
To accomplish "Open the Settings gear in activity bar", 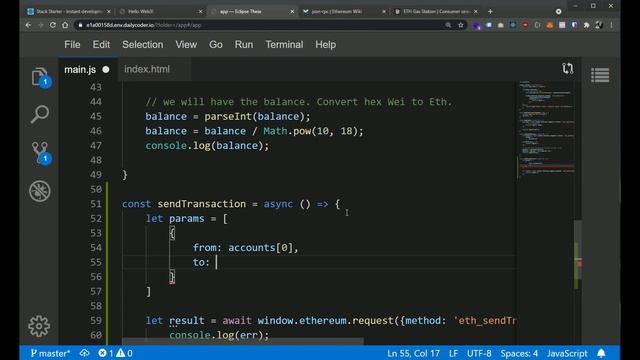I will [39, 326].
